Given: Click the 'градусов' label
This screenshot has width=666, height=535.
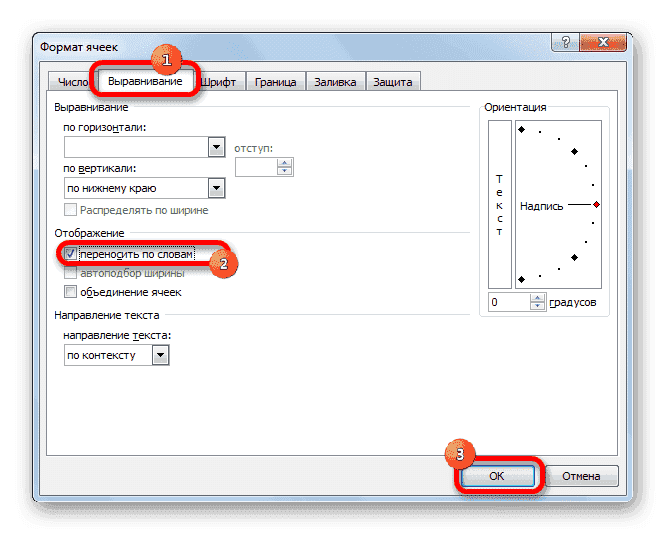Looking at the screenshot, I should click(x=573, y=302).
